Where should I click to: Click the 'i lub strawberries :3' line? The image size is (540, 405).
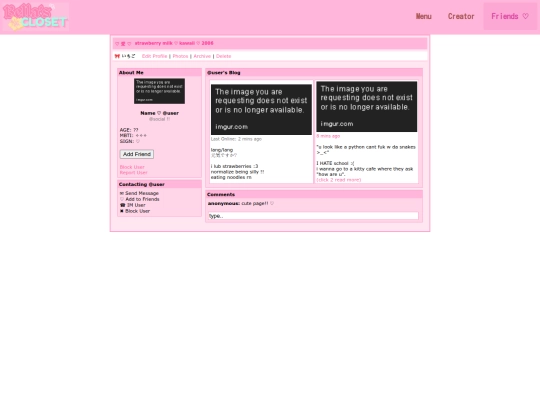coord(234,166)
